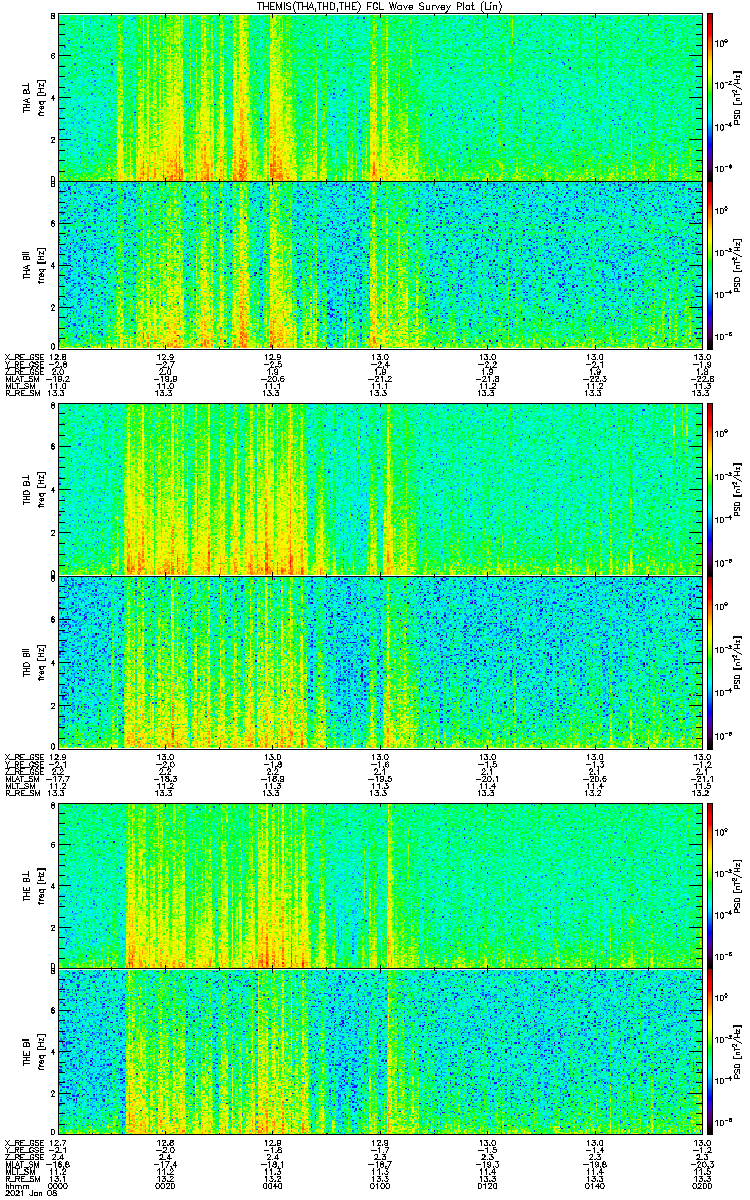Click the THE BL PSD color bar
Image resolution: width=750 pixels, height=1200 pixels.
click(710, 884)
